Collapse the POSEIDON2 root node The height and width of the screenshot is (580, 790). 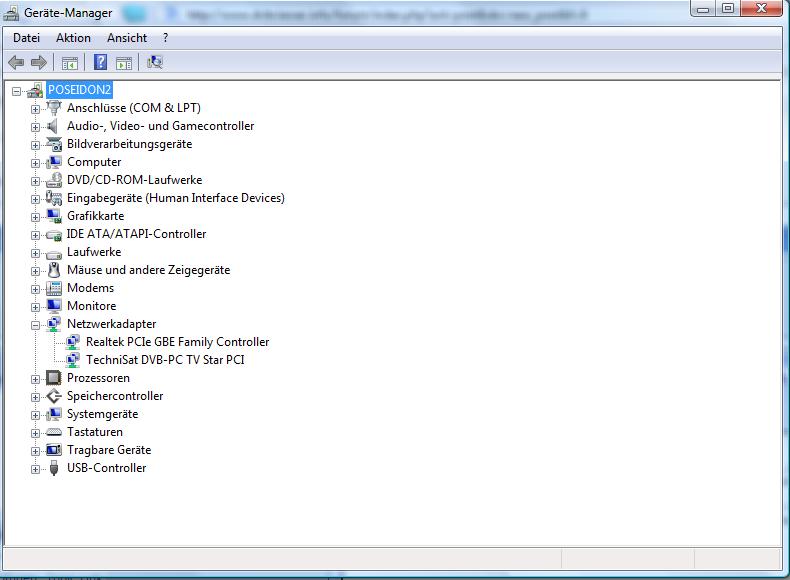17,91
